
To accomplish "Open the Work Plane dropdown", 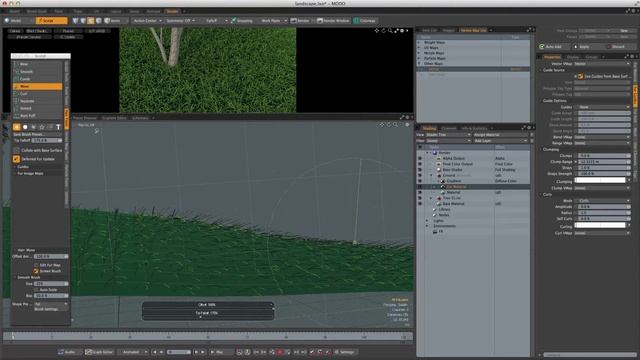I will [x=273, y=20].
